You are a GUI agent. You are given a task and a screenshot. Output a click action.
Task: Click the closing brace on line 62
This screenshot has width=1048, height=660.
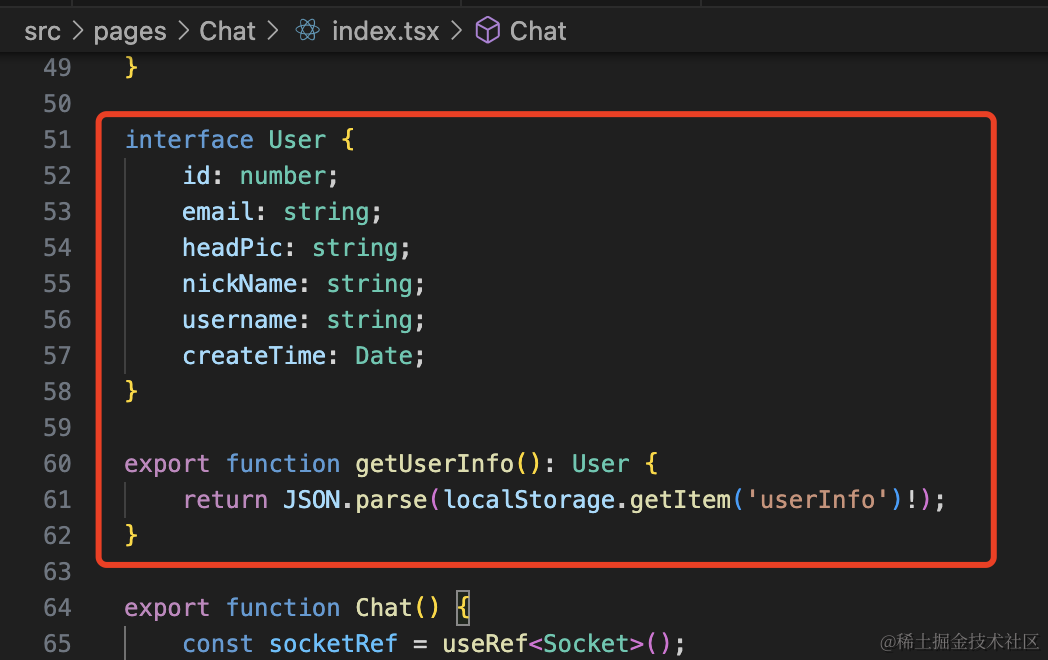(131, 536)
